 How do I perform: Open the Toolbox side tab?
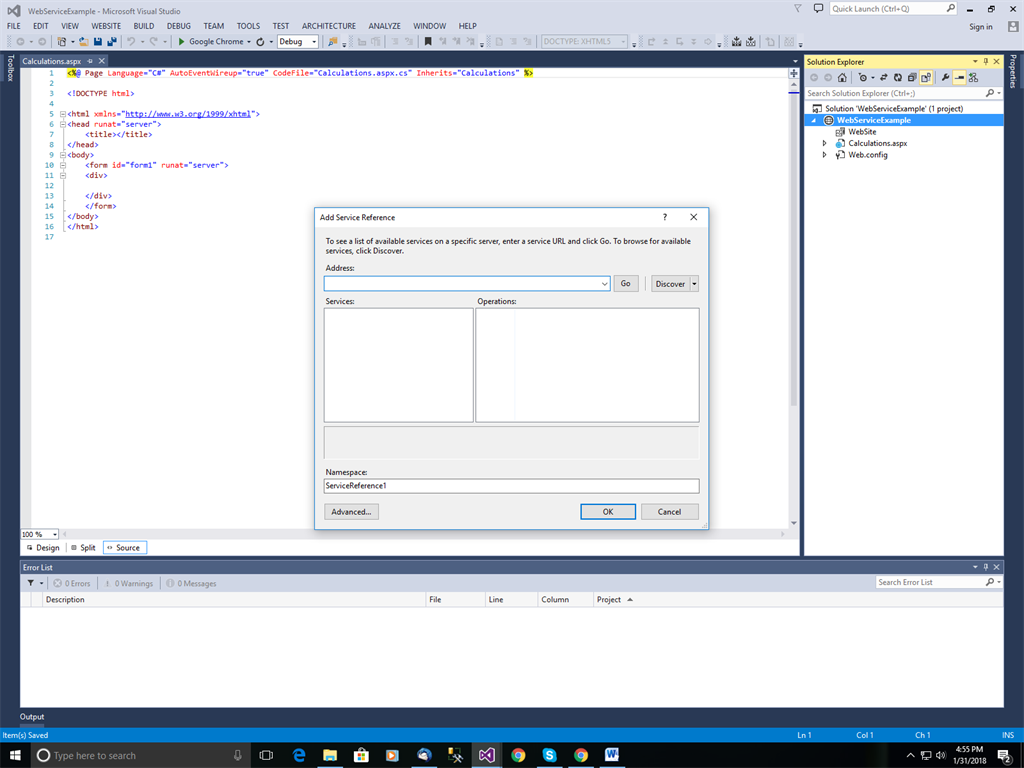tap(10, 68)
